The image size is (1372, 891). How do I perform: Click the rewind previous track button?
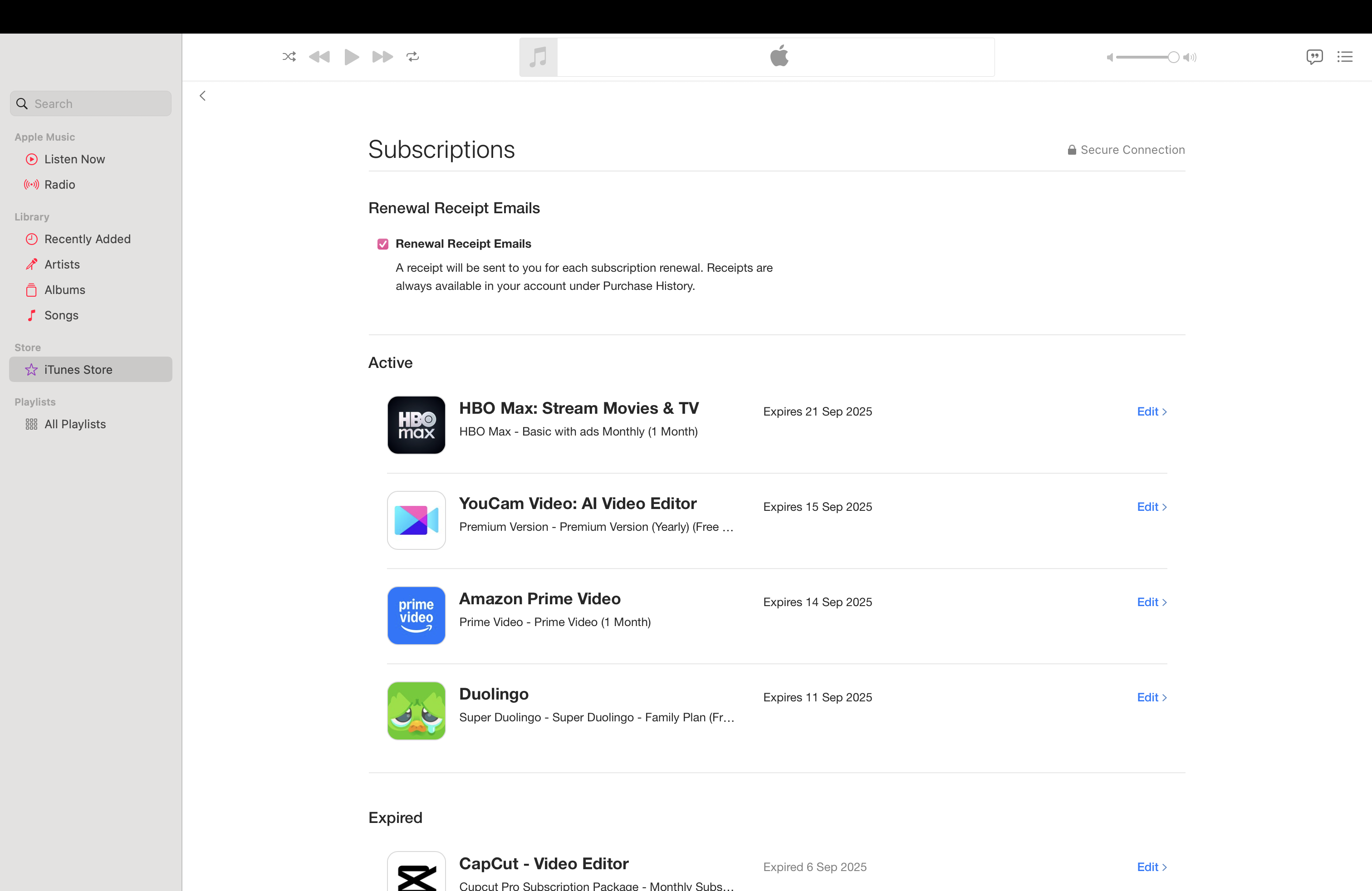(x=319, y=56)
